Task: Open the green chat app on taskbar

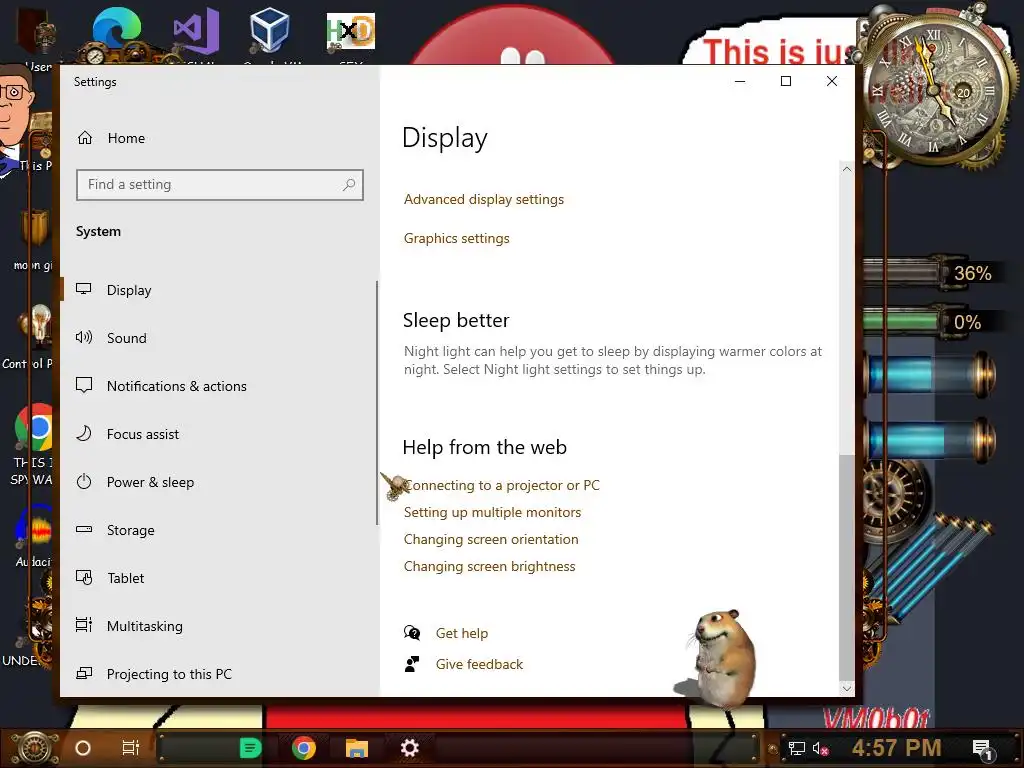Action: tap(250, 748)
